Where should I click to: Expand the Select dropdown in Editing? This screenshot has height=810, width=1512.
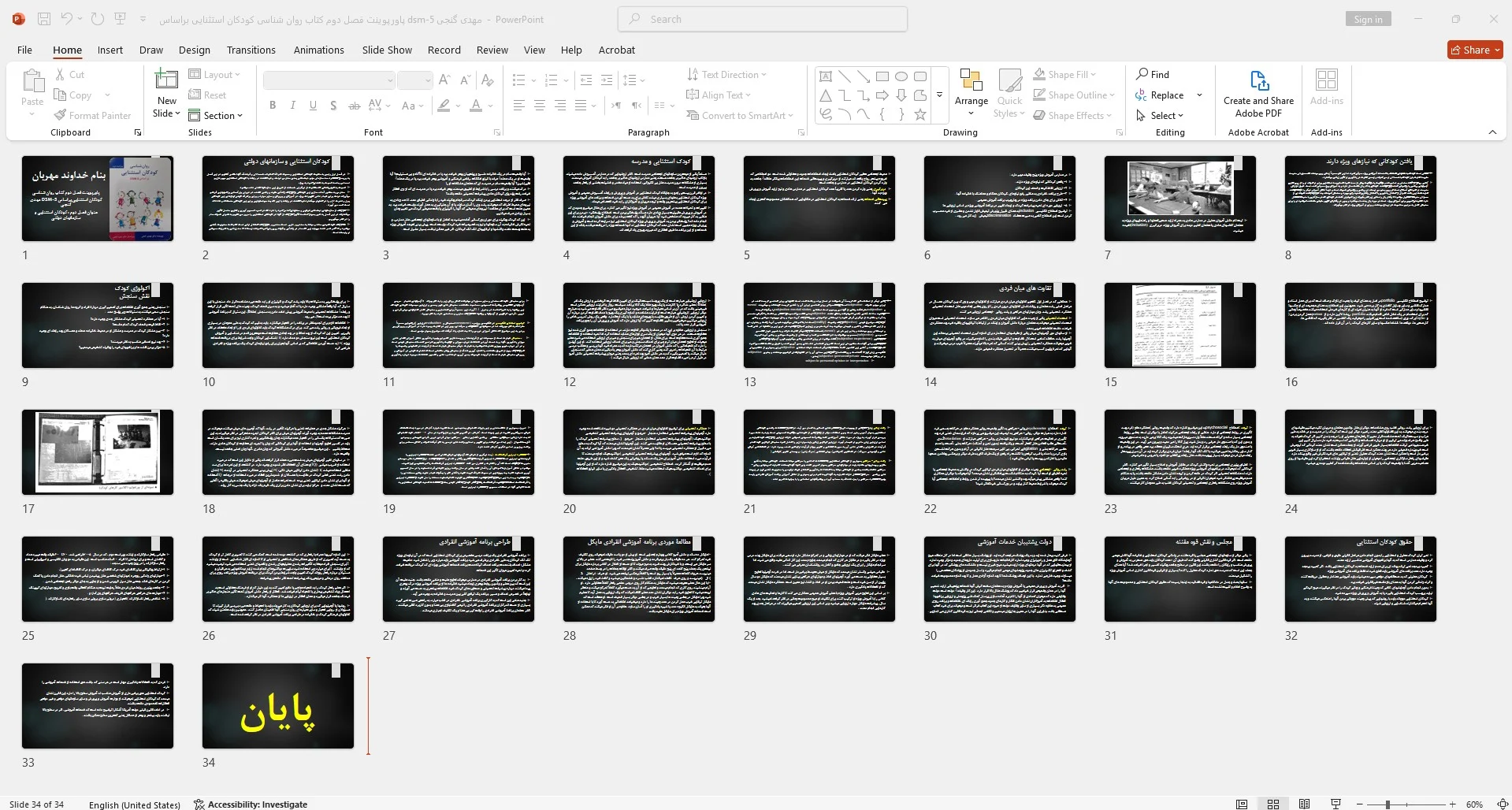click(x=1160, y=115)
